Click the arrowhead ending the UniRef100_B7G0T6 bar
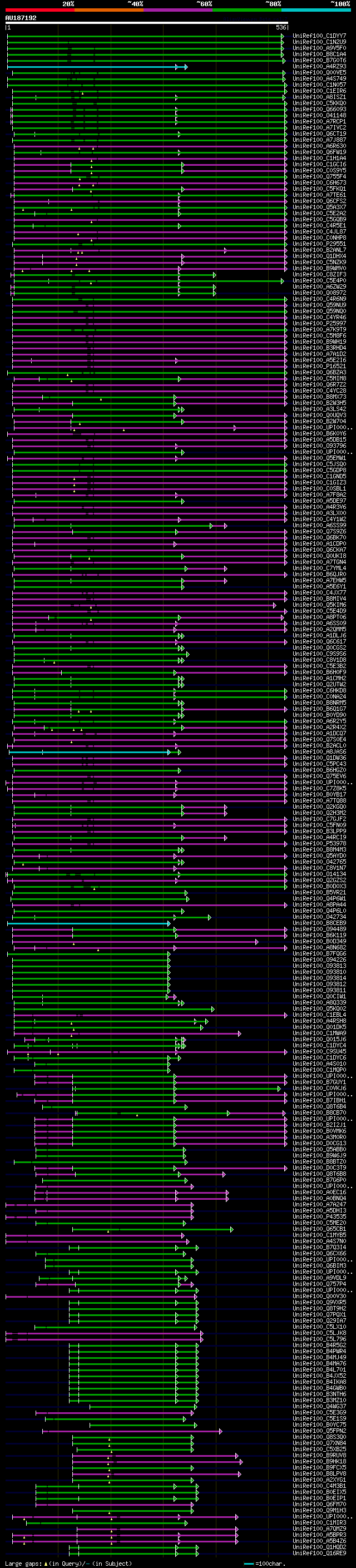 [x=284, y=61]
